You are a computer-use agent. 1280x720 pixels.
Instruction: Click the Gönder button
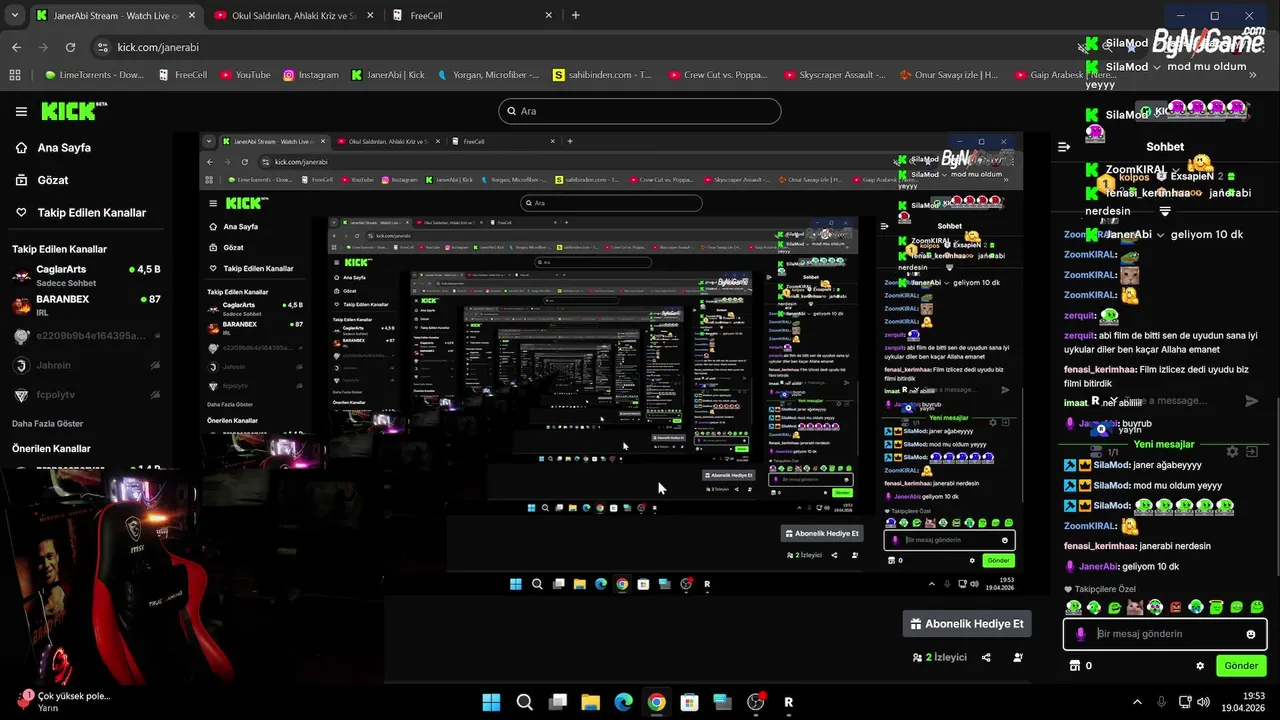click(x=1241, y=665)
